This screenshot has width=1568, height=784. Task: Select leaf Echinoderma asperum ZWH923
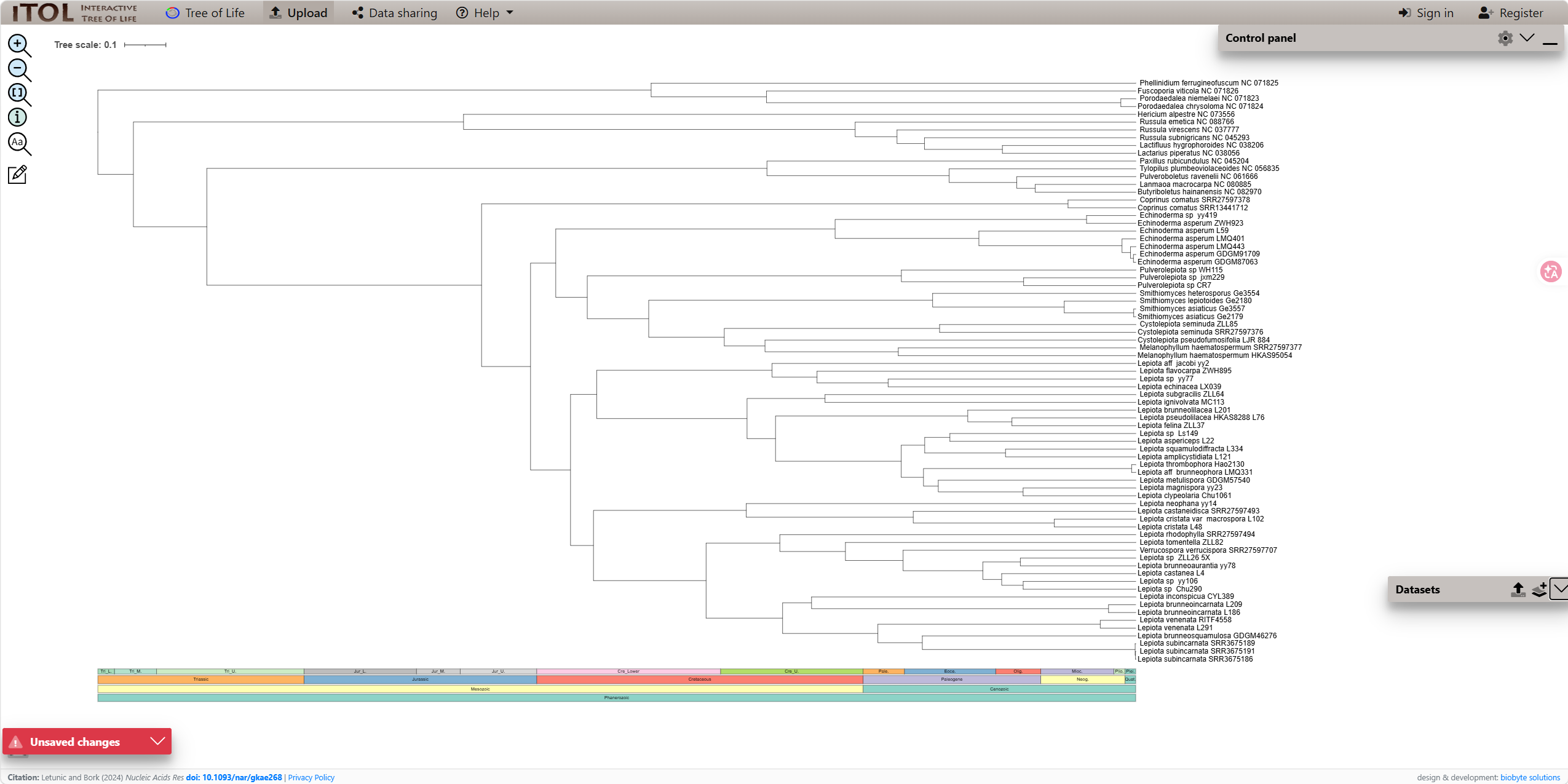[x=1190, y=223]
